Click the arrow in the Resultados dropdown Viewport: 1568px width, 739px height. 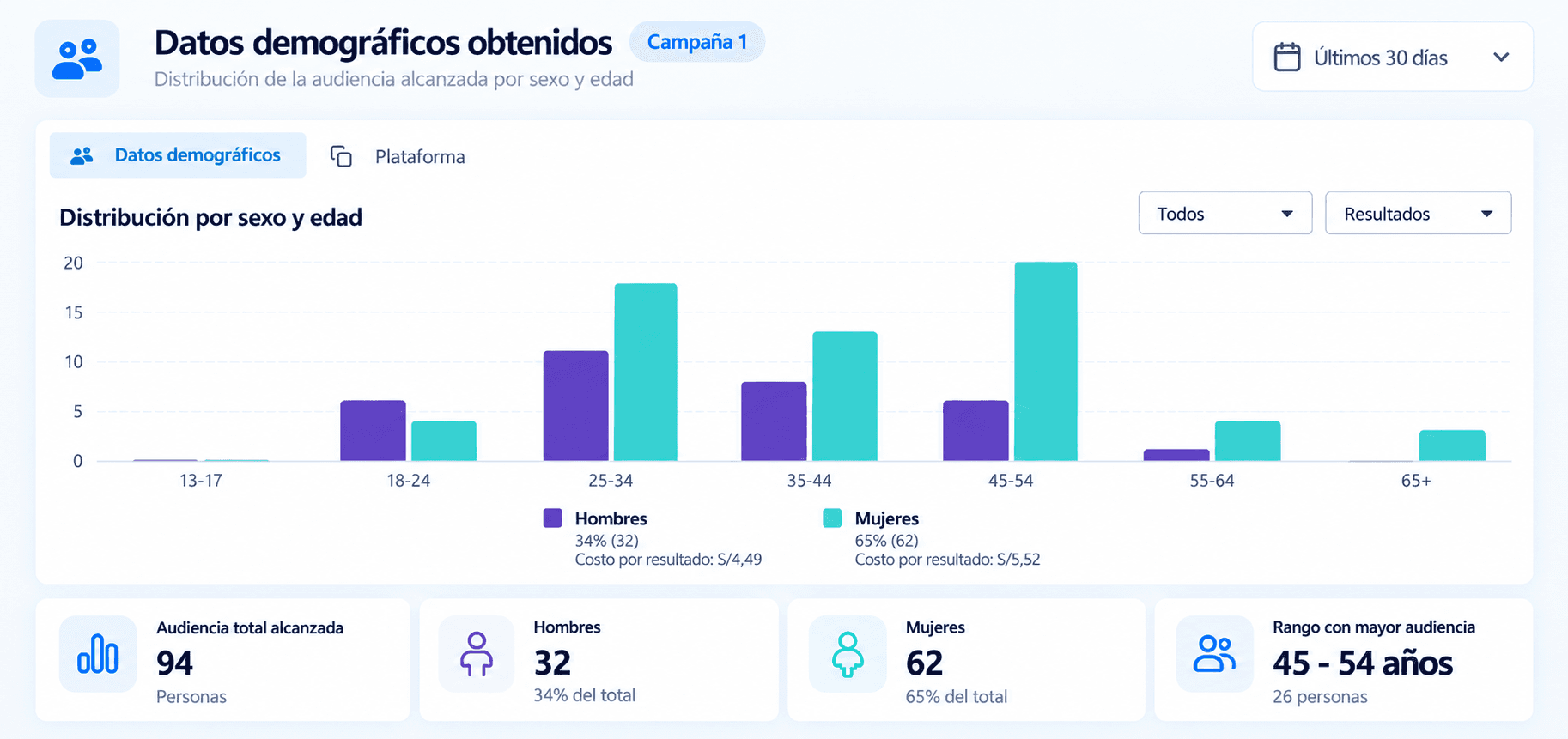click(x=1486, y=214)
